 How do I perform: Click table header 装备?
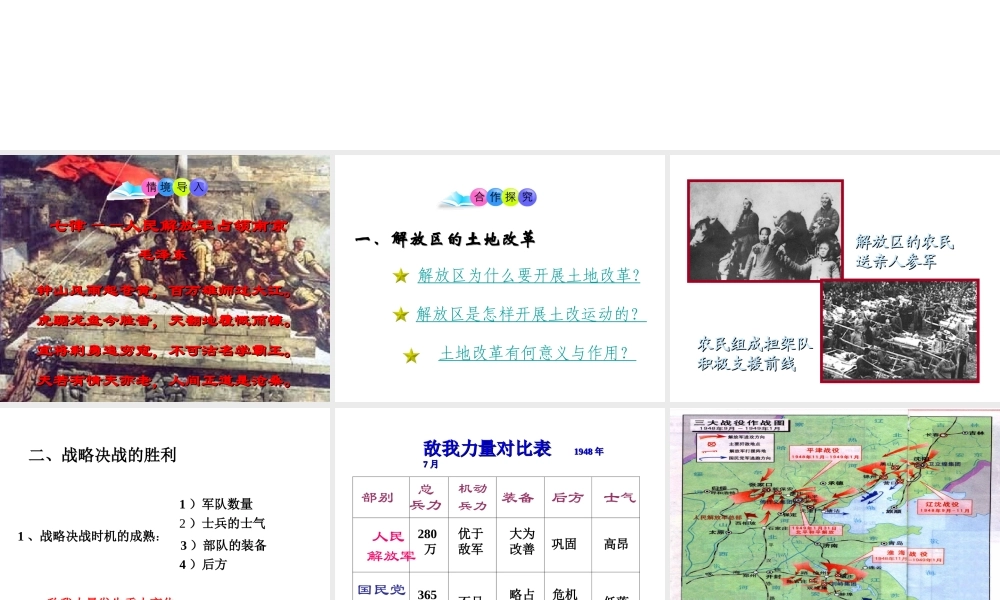[x=518, y=497]
